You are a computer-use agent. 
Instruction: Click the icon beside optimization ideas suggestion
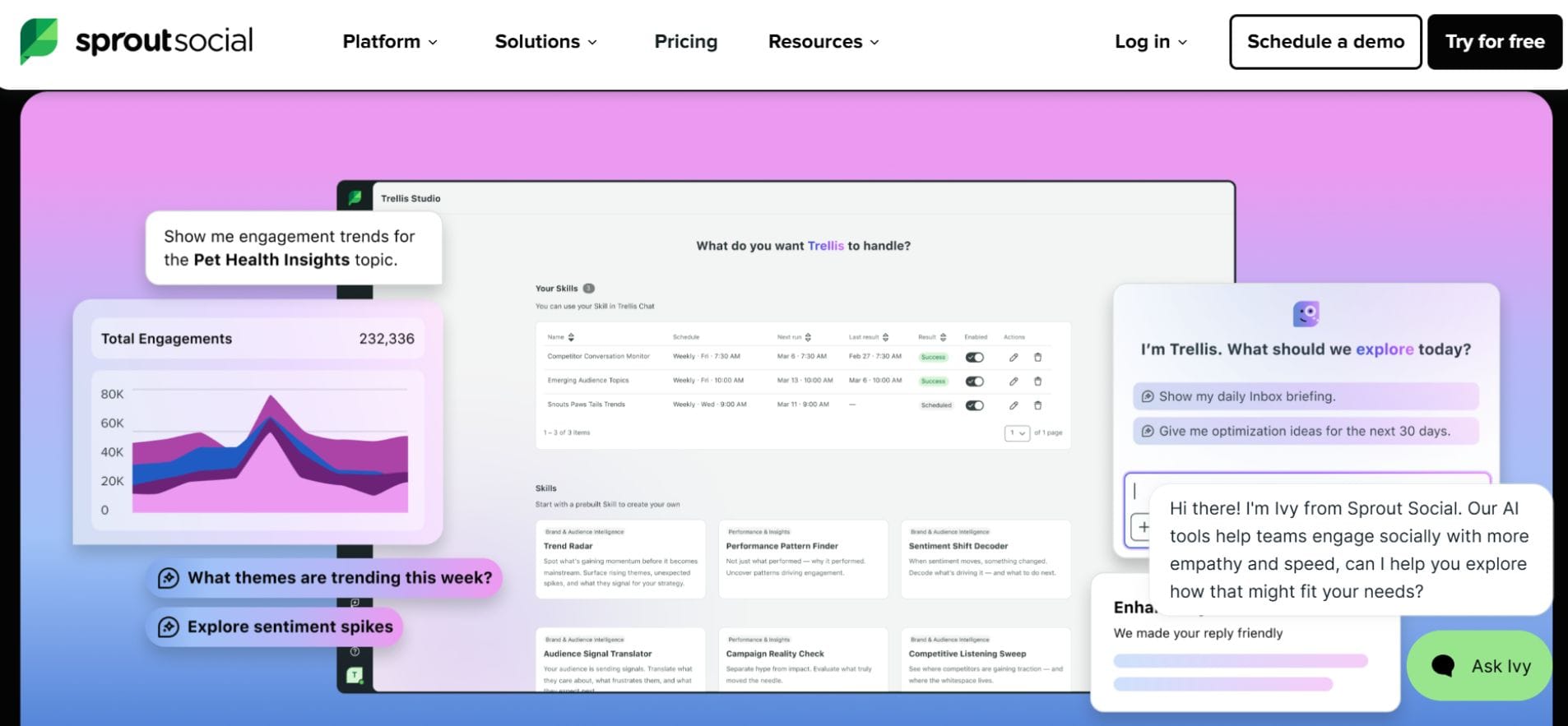1148,431
